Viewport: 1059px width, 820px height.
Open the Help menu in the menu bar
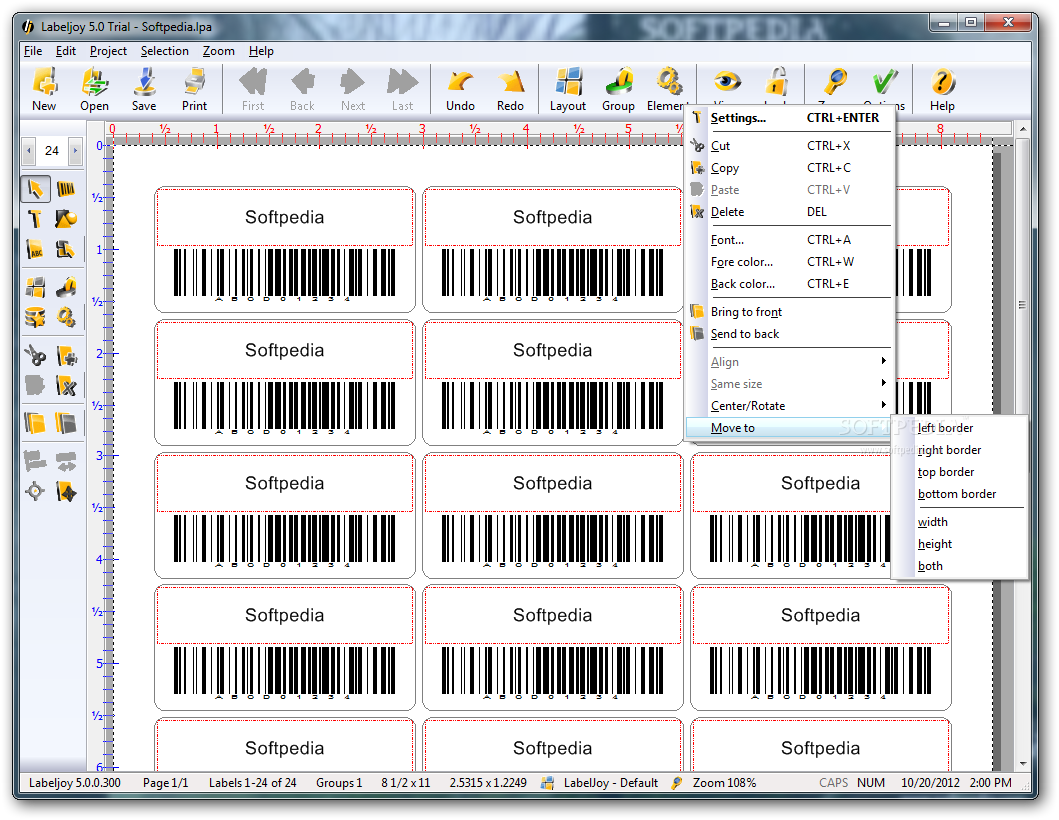point(261,51)
